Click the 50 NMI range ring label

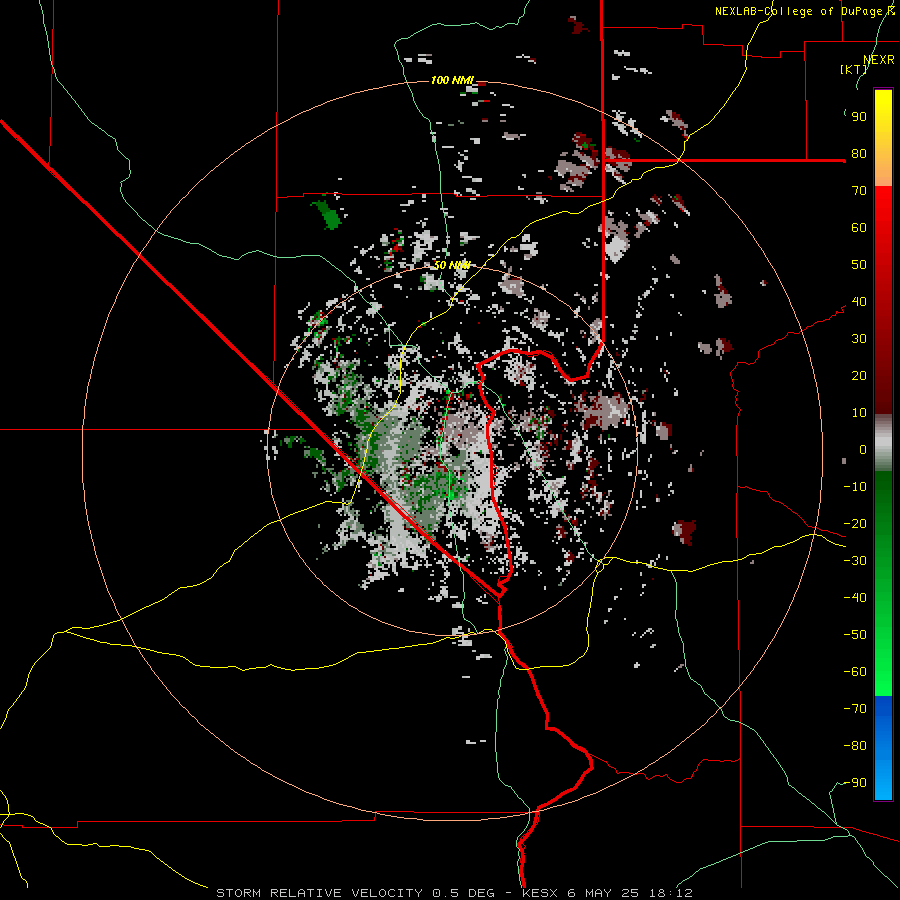point(452,265)
